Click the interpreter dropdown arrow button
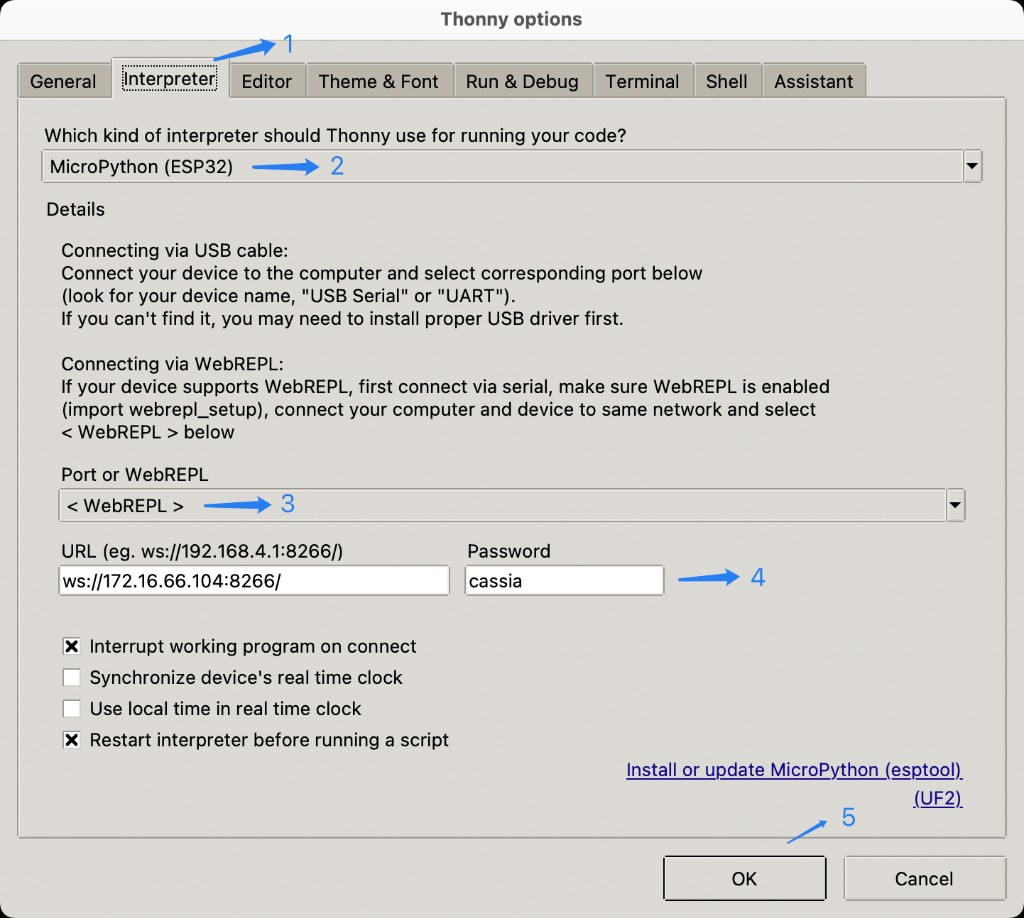This screenshot has width=1024, height=918. tap(972, 166)
